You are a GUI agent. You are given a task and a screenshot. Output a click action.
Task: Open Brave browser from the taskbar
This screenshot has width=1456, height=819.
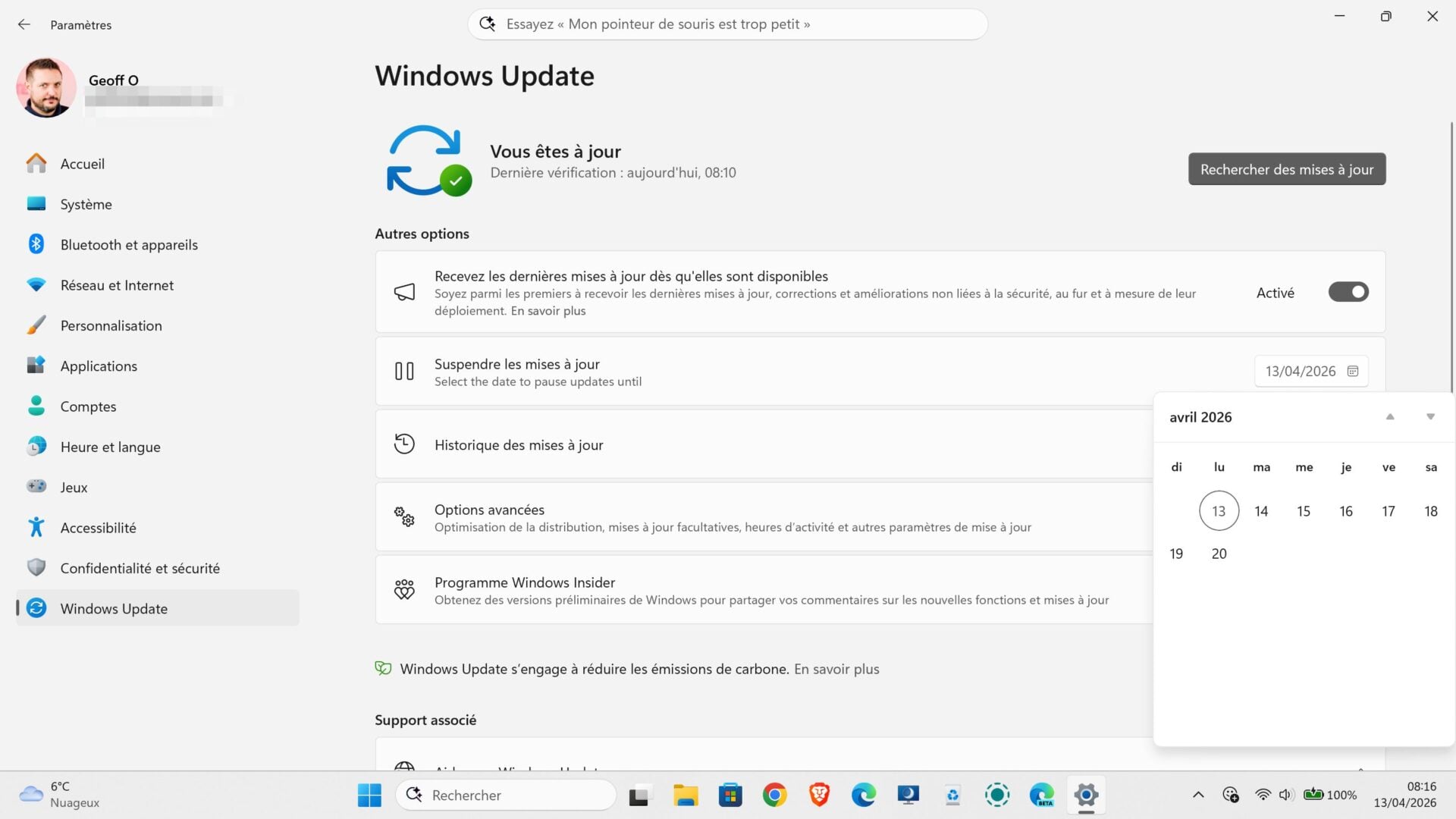click(x=819, y=795)
